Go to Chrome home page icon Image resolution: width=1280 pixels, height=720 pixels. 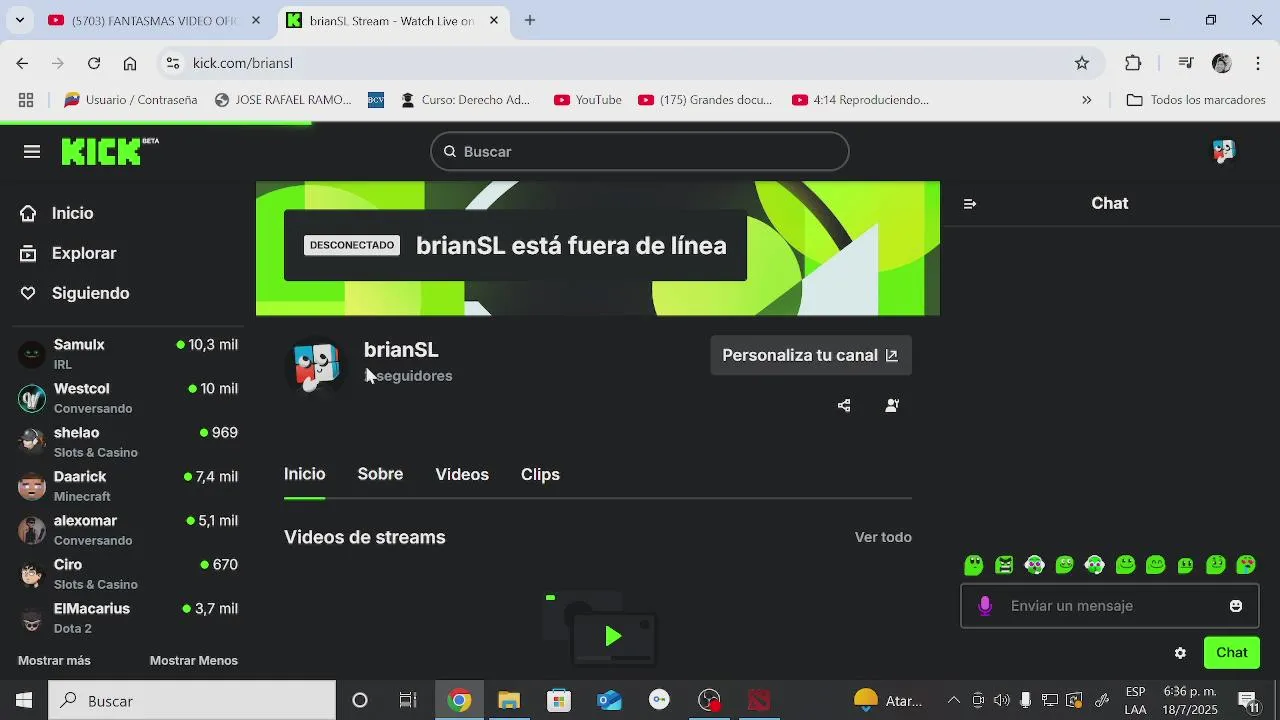(x=130, y=63)
